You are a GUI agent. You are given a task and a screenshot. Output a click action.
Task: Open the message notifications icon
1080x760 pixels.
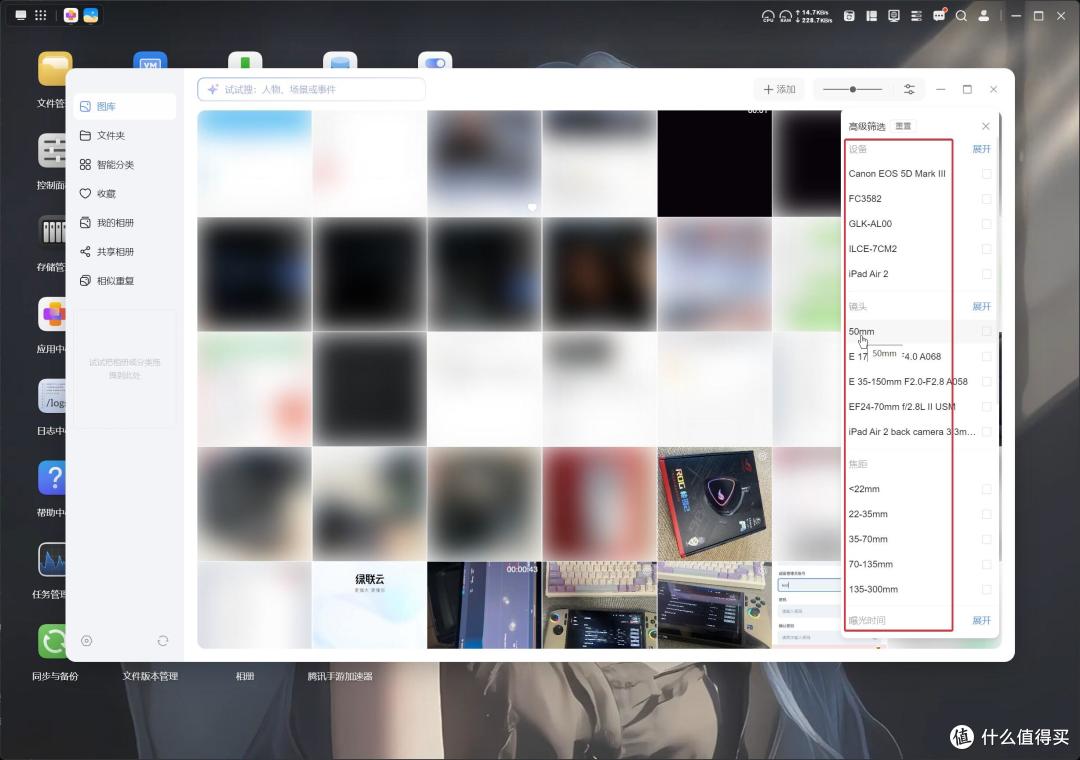click(939, 15)
